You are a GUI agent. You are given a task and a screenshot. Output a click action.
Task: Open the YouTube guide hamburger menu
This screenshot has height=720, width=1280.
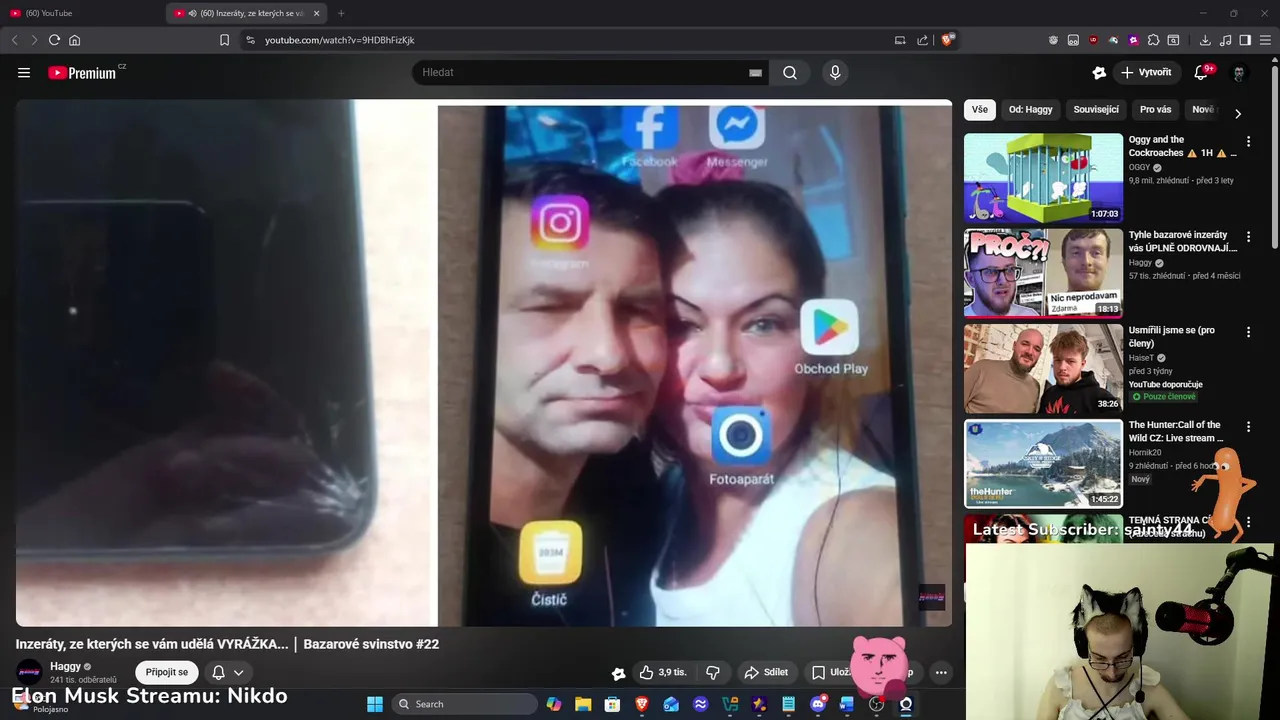tap(24, 73)
